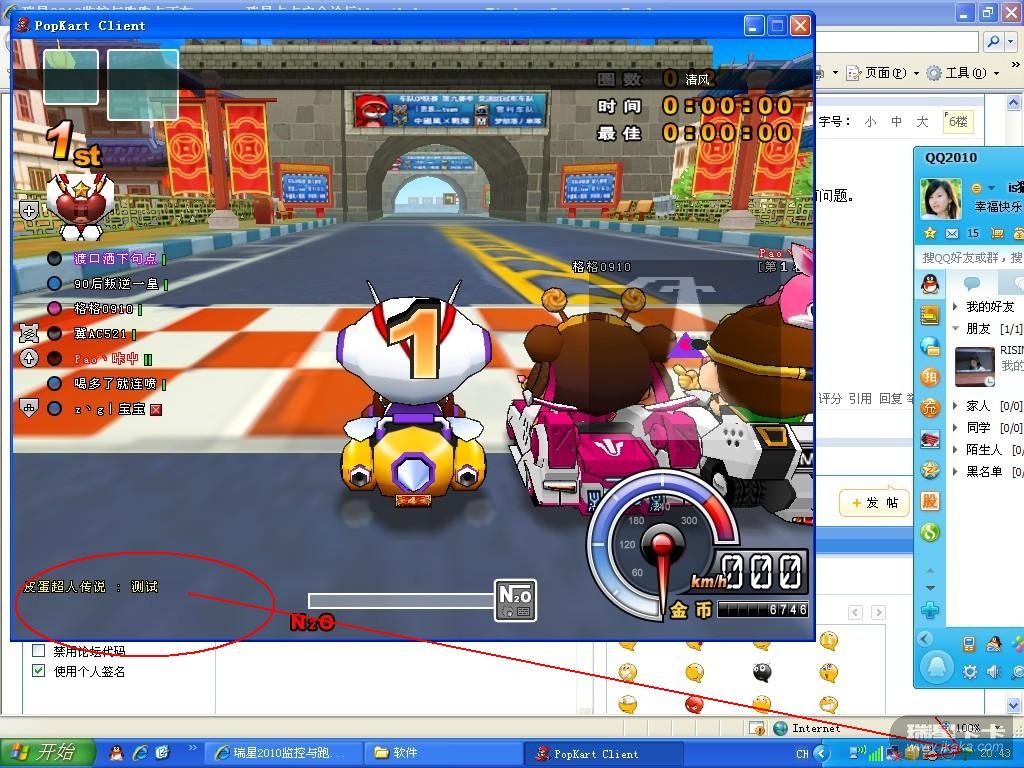Click the mobile phone icon in QQ bottom bar
The image size is (1024, 768).
[969, 644]
